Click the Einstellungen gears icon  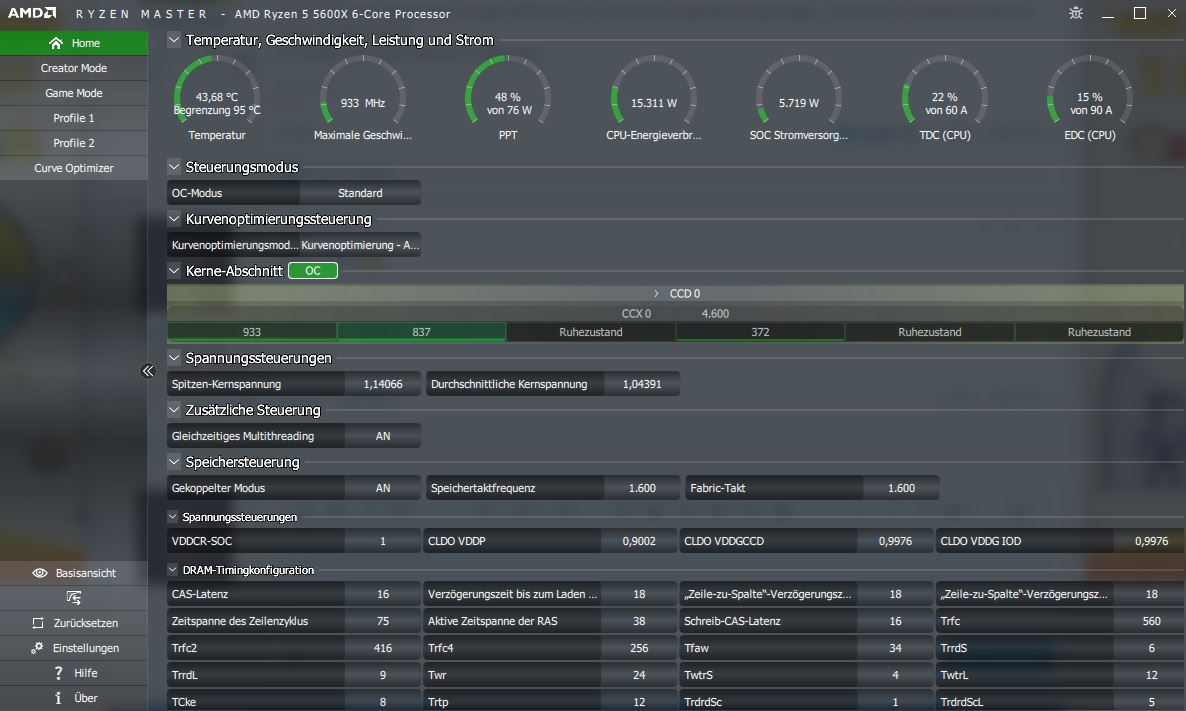tap(37, 647)
